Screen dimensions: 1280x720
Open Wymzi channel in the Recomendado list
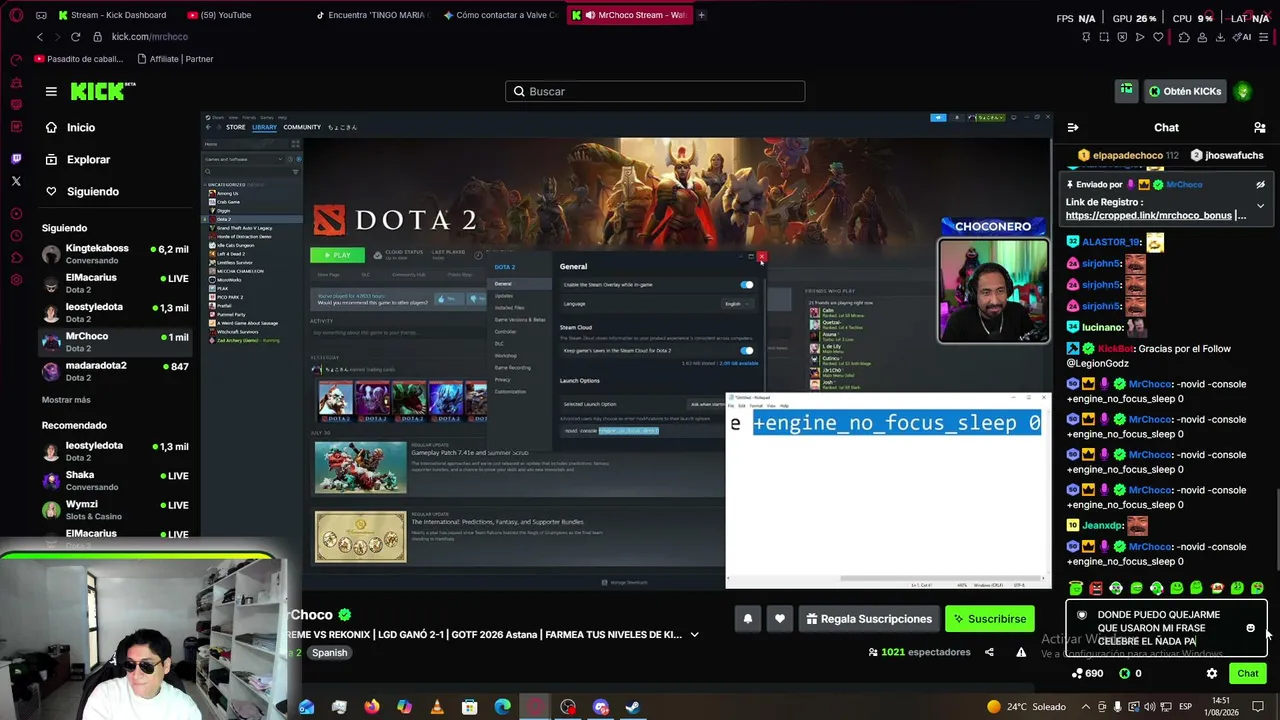(115, 510)
